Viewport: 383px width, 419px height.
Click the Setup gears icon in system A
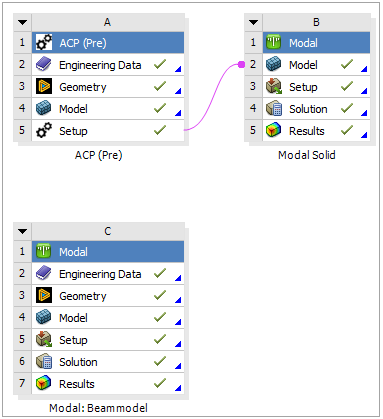44,130
